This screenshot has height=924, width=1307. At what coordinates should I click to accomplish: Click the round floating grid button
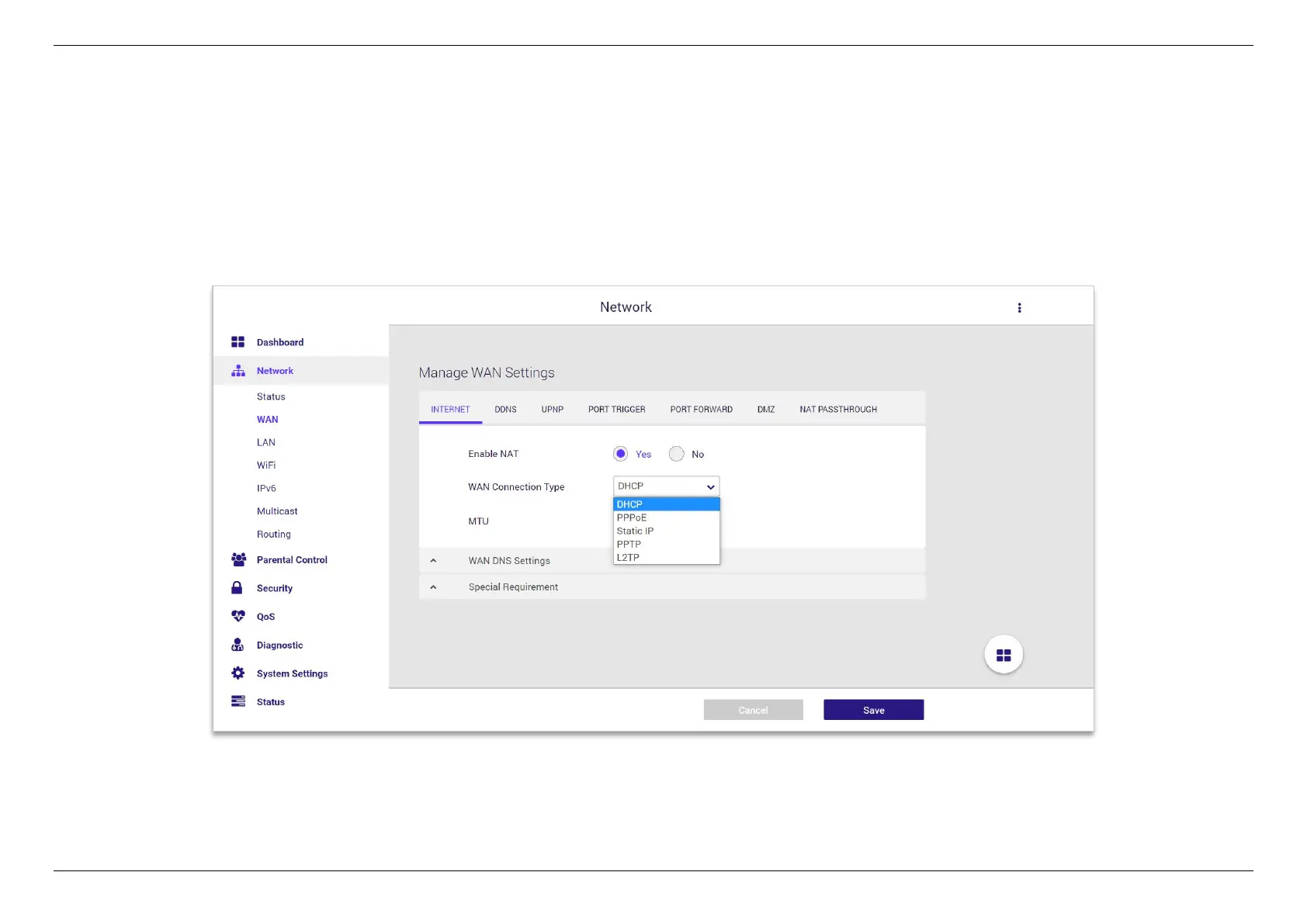[x=1004, y=655]
